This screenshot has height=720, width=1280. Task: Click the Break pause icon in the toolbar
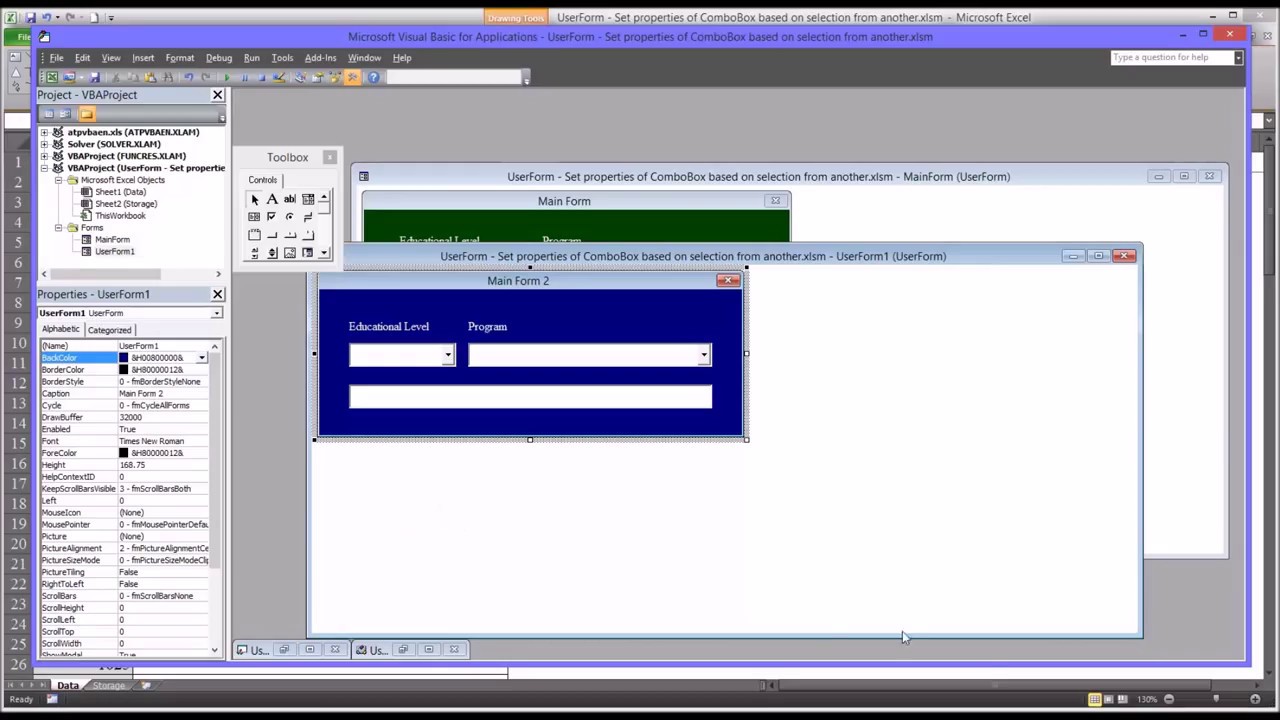coord(244,77)
